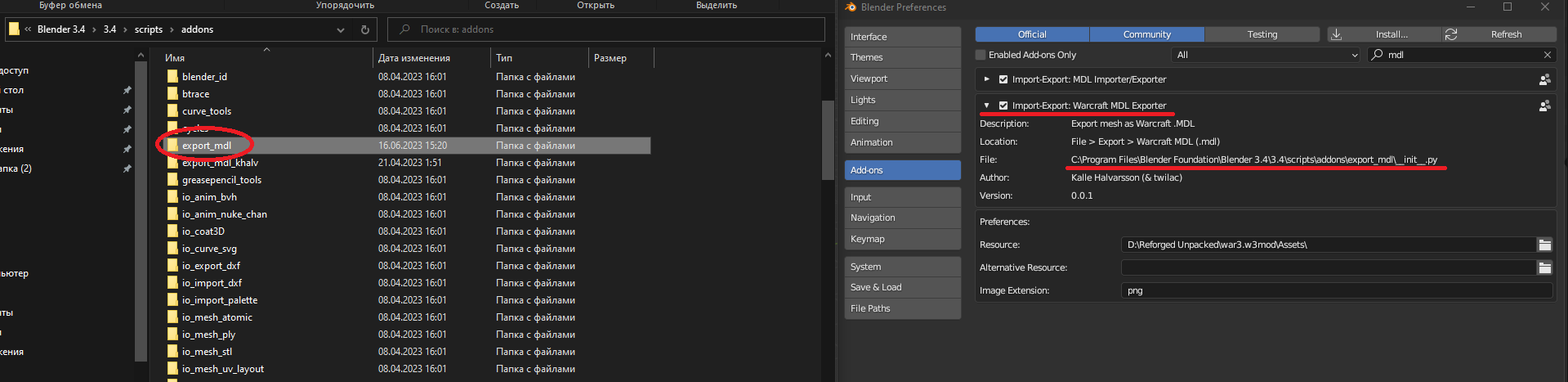Click community icon on MDL Importer/Exporter row
The height and width of the screenshot is (382, 1568).
1544,79
